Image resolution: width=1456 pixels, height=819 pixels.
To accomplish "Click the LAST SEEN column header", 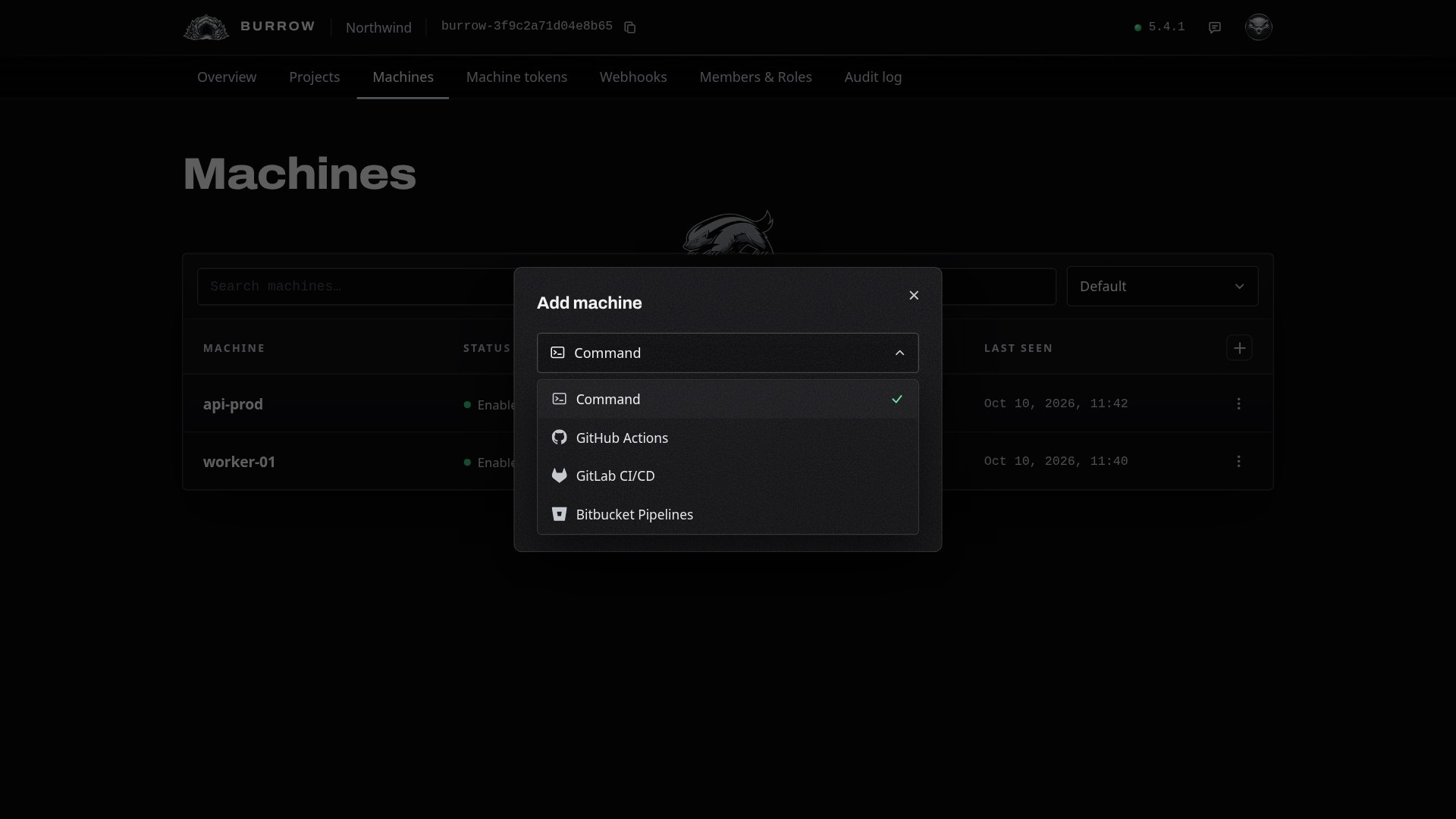I will [1018, 348].
